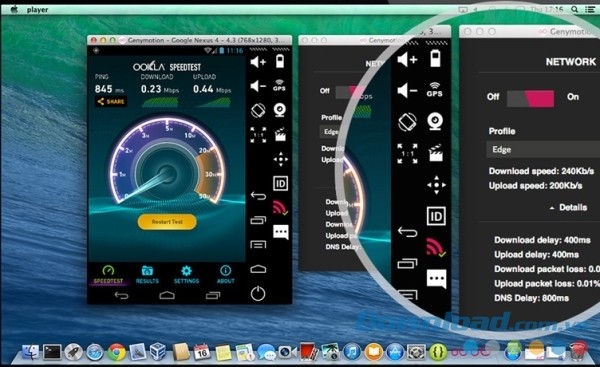This screenshot has height=367, width=600.
Task: Click the Restart Test button
Action: click(167, 222)
